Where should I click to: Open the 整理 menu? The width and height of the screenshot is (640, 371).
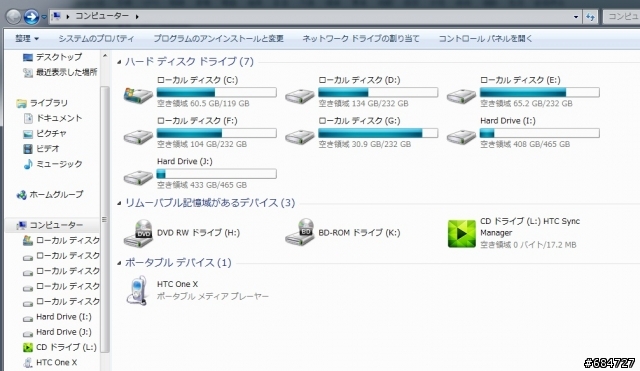(27, 39)
